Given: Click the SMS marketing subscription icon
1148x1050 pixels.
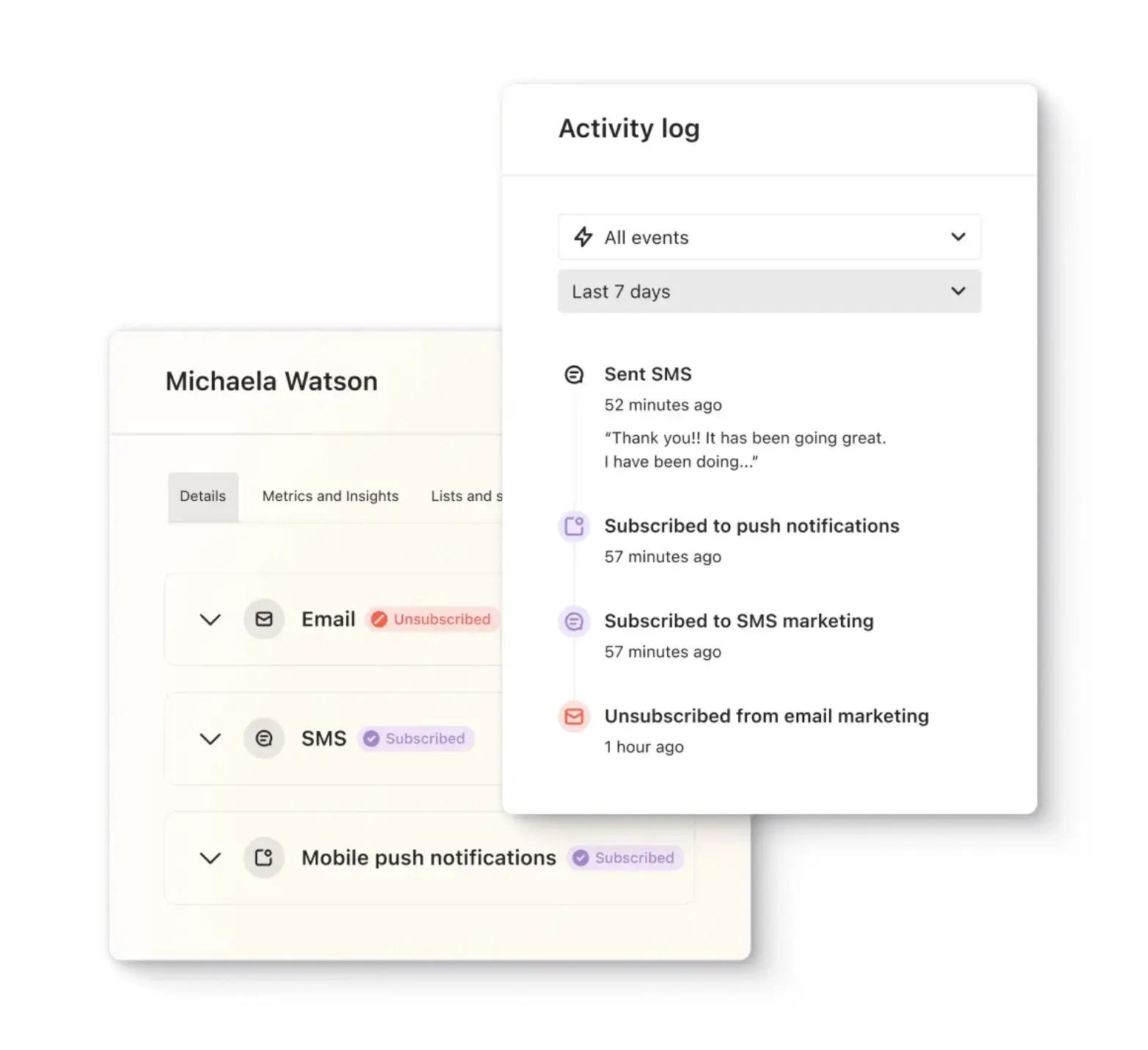Looking at the screenshot, I should point(574,621).
